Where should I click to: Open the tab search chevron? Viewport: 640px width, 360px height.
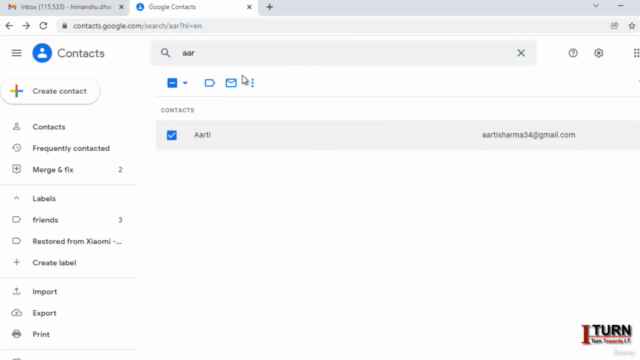coord(596,6)
